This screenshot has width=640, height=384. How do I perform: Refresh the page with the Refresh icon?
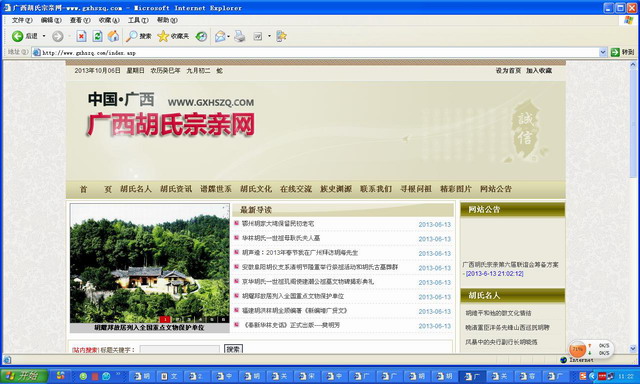[x=97, y=36]
